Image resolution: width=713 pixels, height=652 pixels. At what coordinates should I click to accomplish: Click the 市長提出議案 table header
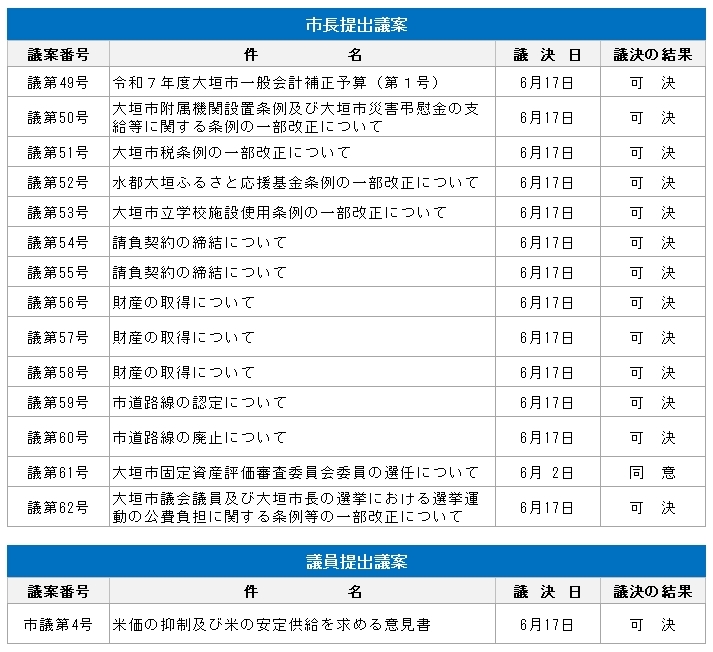click(x=356, y=25)
